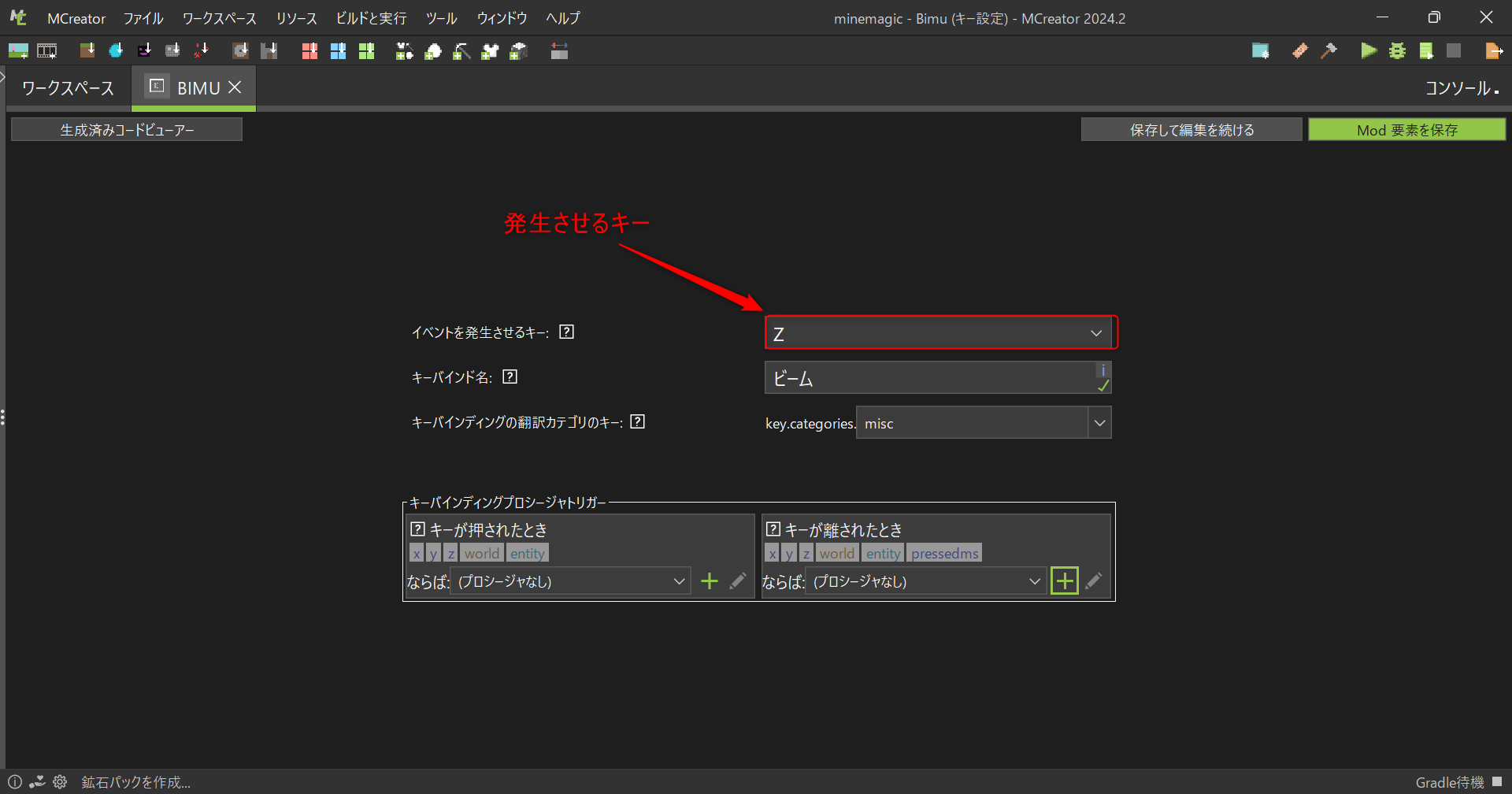Open the help icon beside イベントを発生させるキー

[x=566, y=332]
